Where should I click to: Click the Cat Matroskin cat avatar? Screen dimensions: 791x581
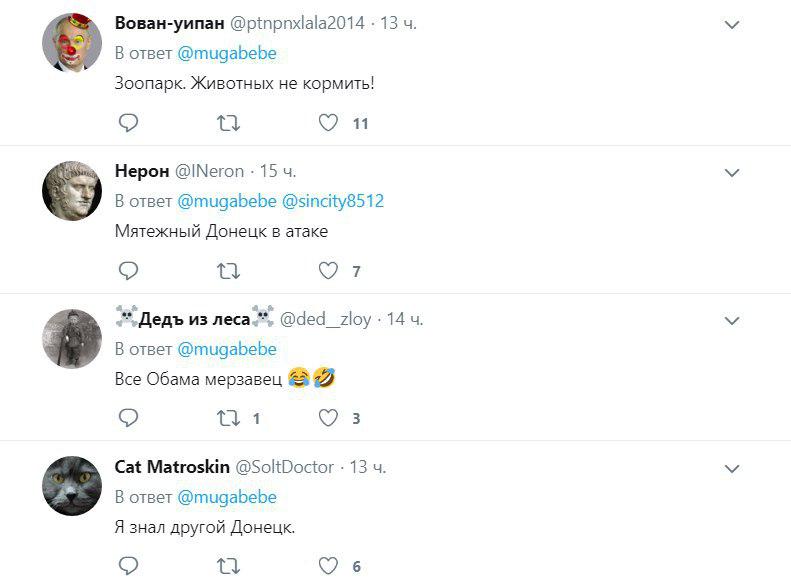(72, 486)
